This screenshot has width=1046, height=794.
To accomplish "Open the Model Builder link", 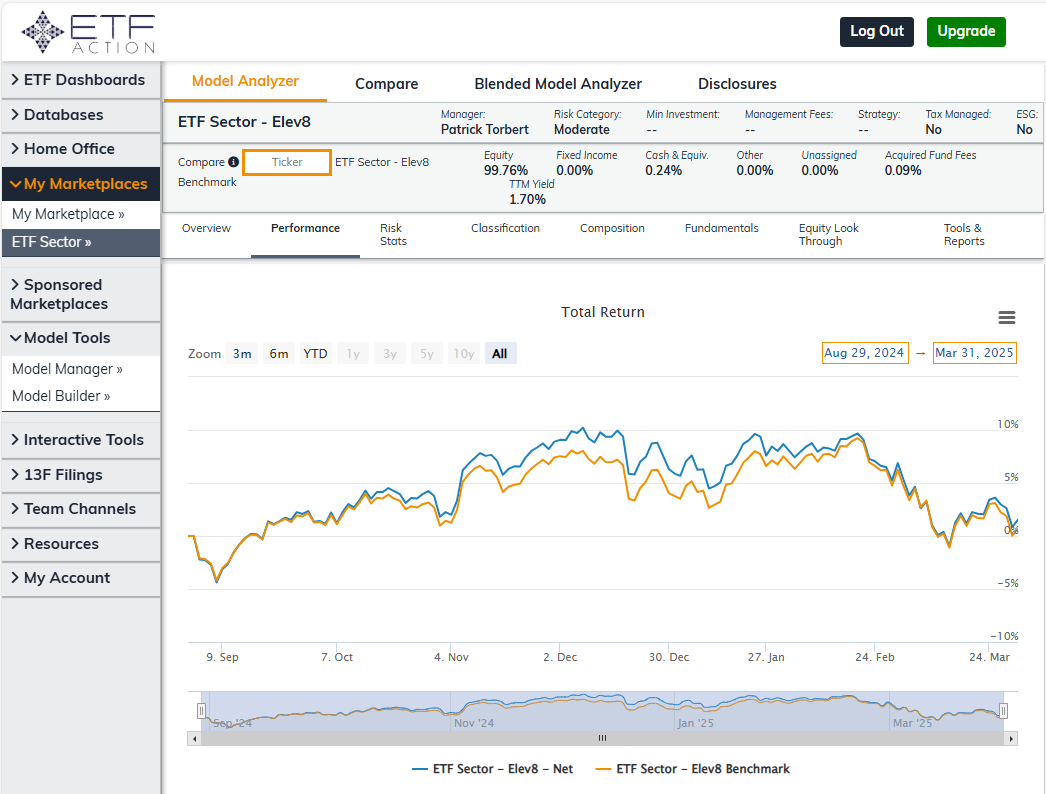I will pyautogui.click(x=61, y=396).
